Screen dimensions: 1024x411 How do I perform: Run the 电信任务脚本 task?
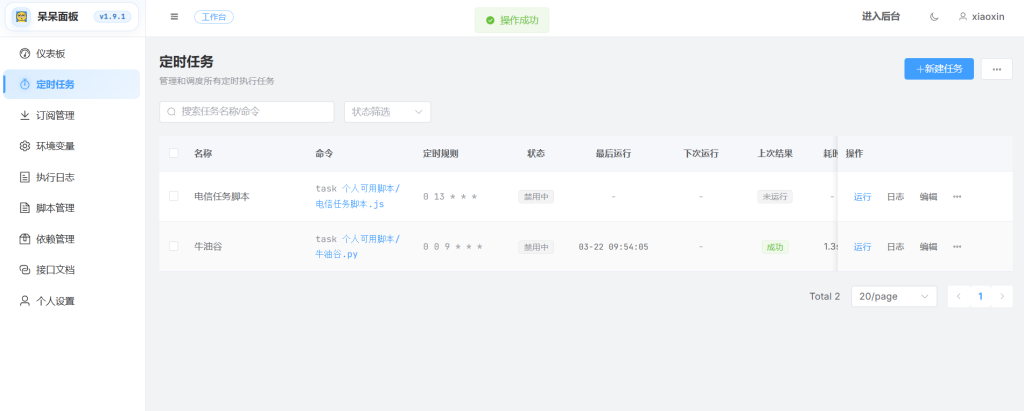(x=862, y=196)
